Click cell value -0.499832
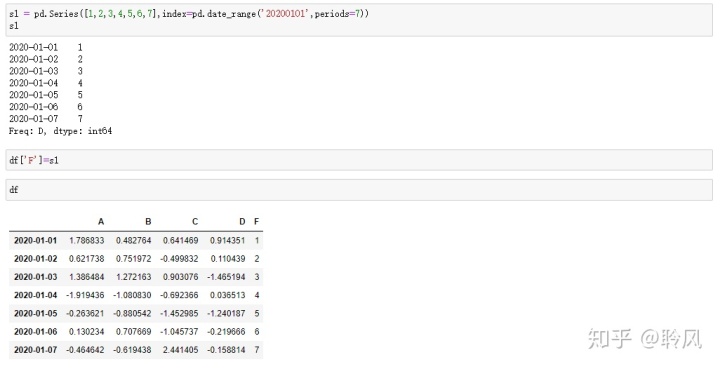This screenshot has height=369, width=720. coord(179,259)
